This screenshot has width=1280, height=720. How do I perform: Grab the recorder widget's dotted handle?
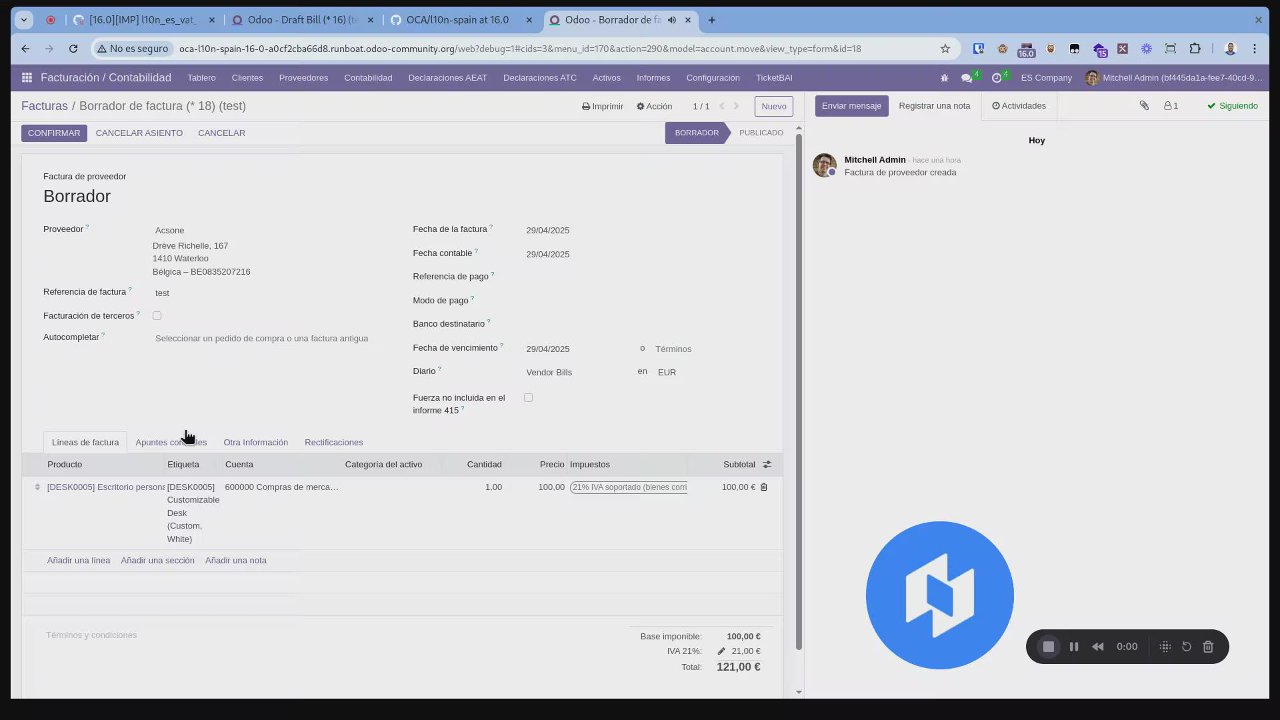coord(1165,647)
